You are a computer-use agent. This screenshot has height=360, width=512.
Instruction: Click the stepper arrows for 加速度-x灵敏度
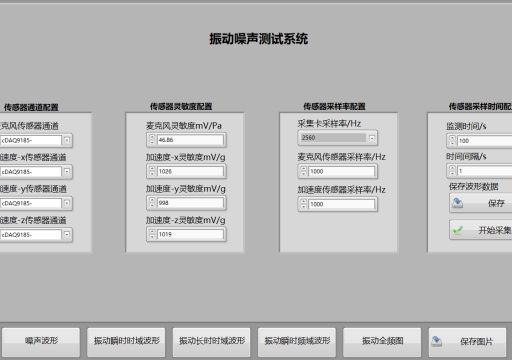click(x=152, y=171)
